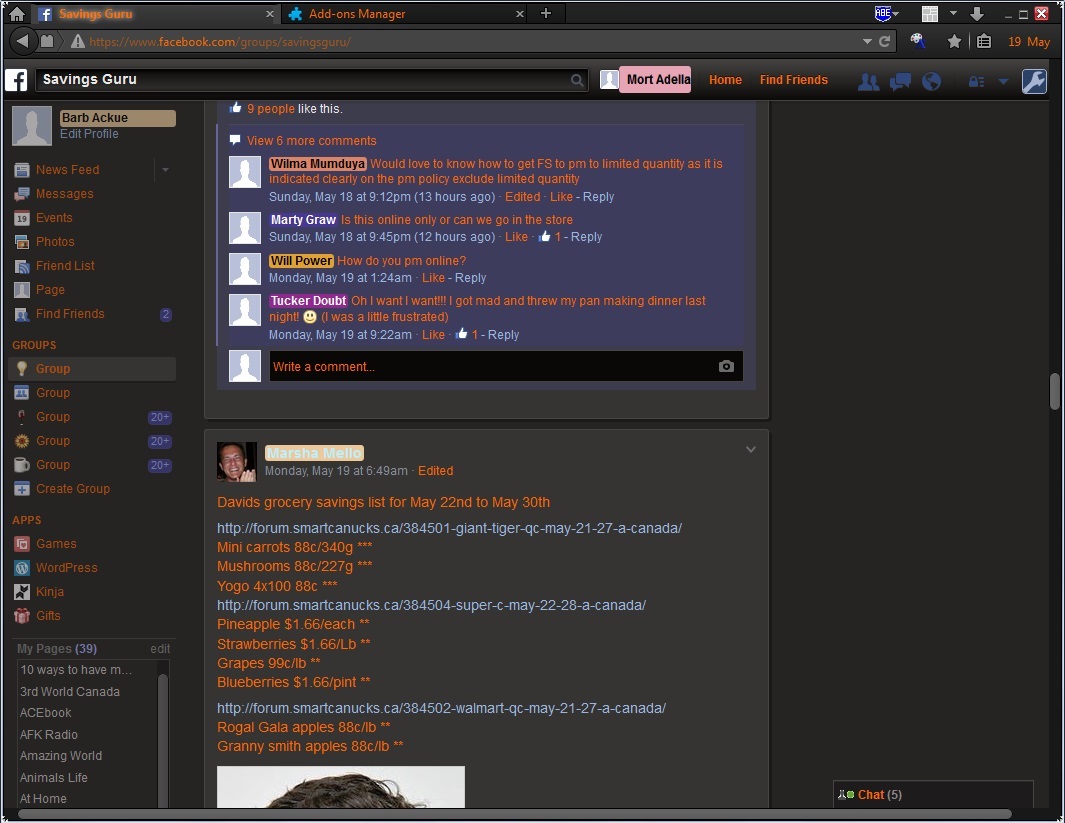
Task: Close the Add-ons Manager tab
Action: pyautogui.click(x=520, y=14)
